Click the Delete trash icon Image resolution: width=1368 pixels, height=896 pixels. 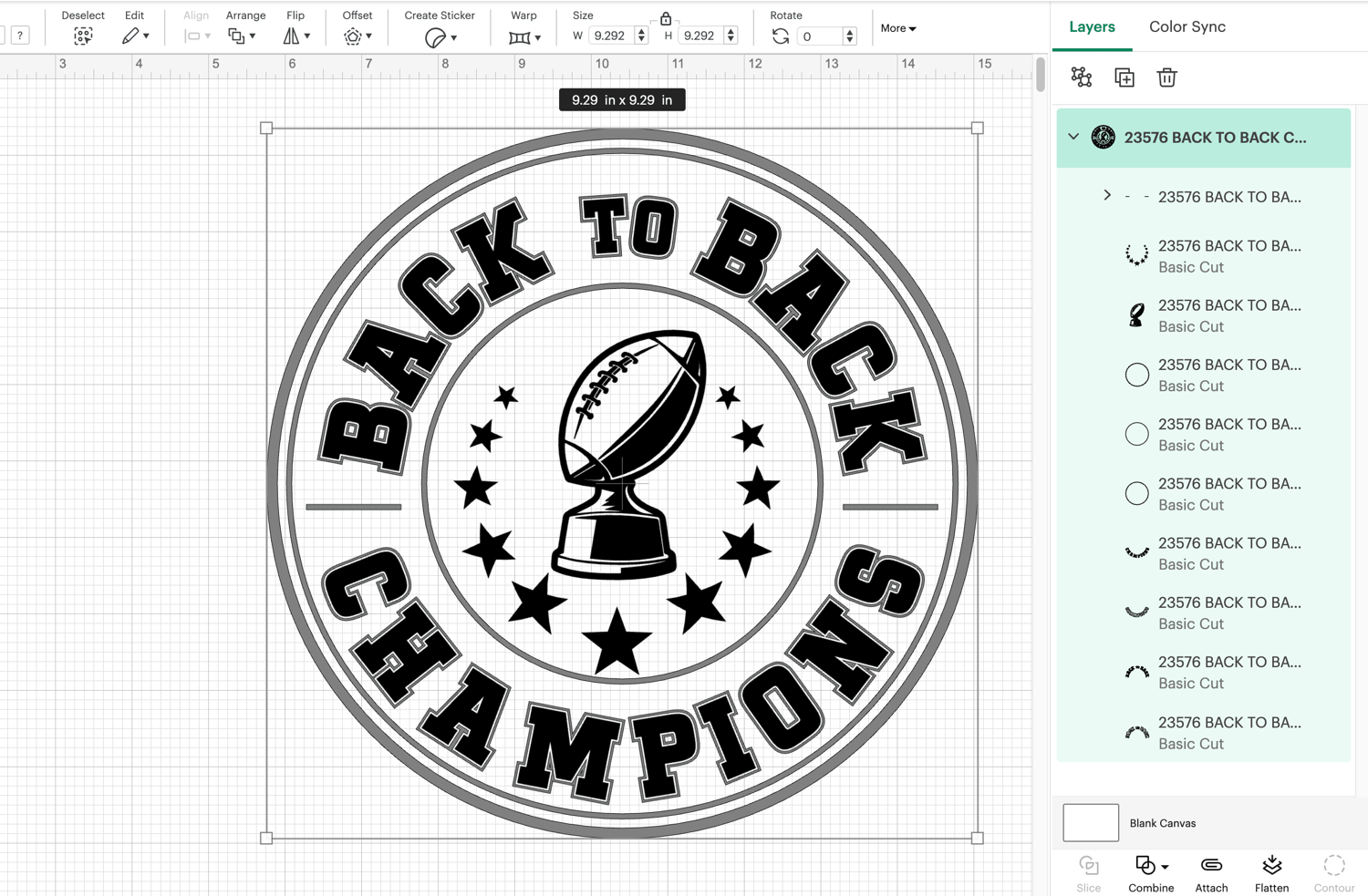click(1166, 77)
